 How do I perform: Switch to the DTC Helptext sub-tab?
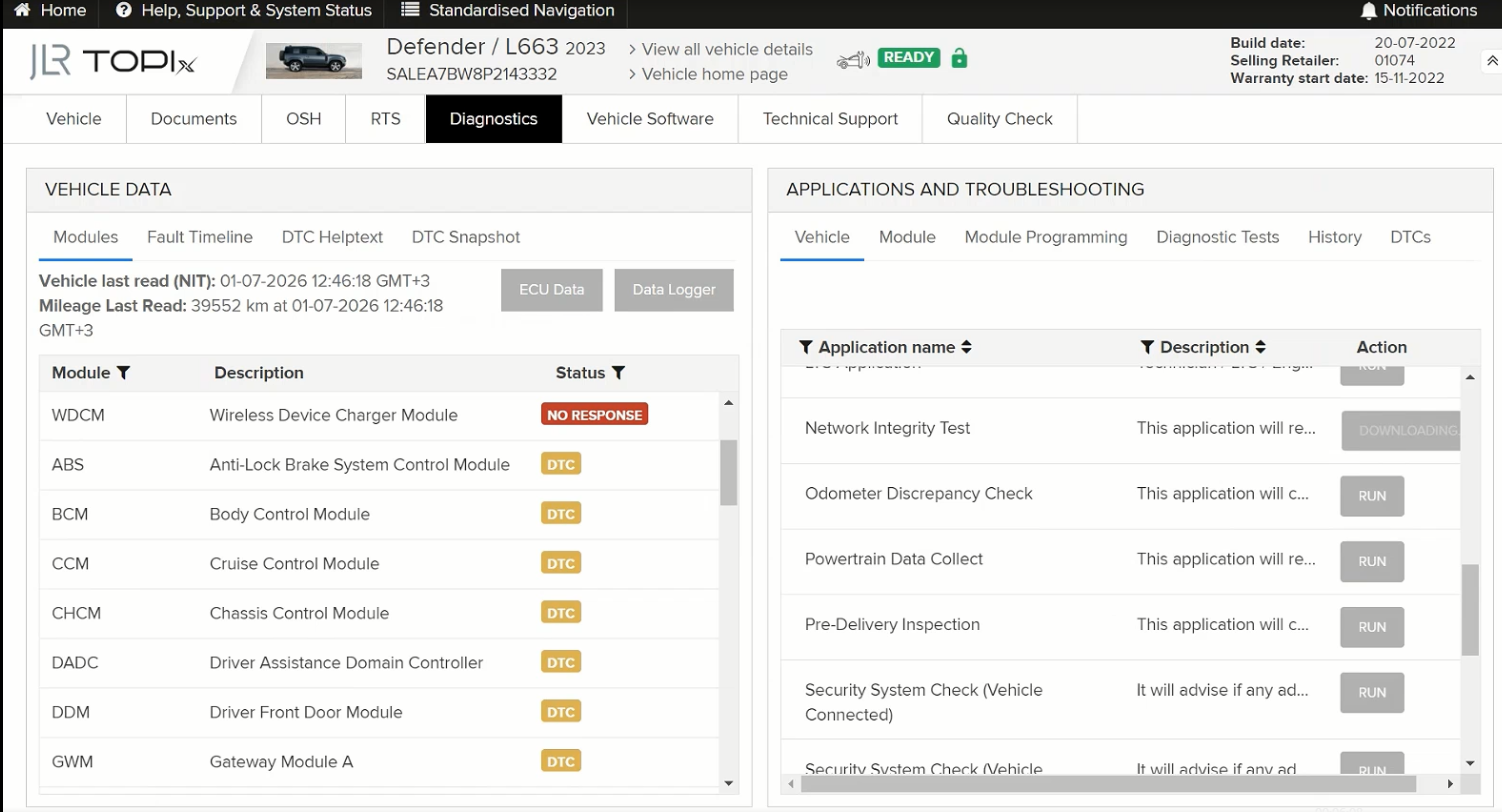[332, 238]
